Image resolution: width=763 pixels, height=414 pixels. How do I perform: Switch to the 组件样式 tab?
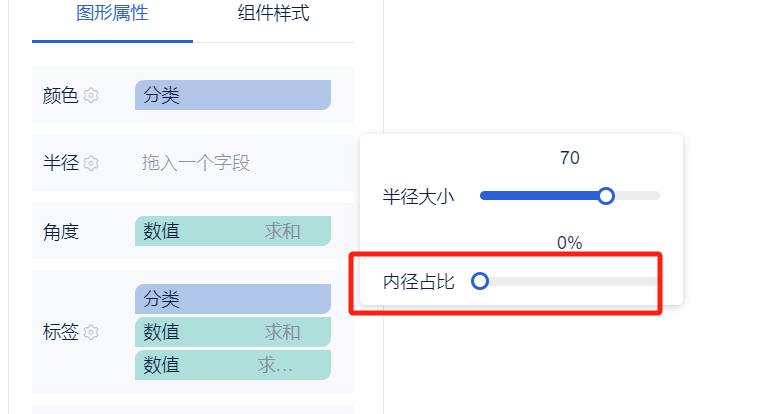coord(273,13)
